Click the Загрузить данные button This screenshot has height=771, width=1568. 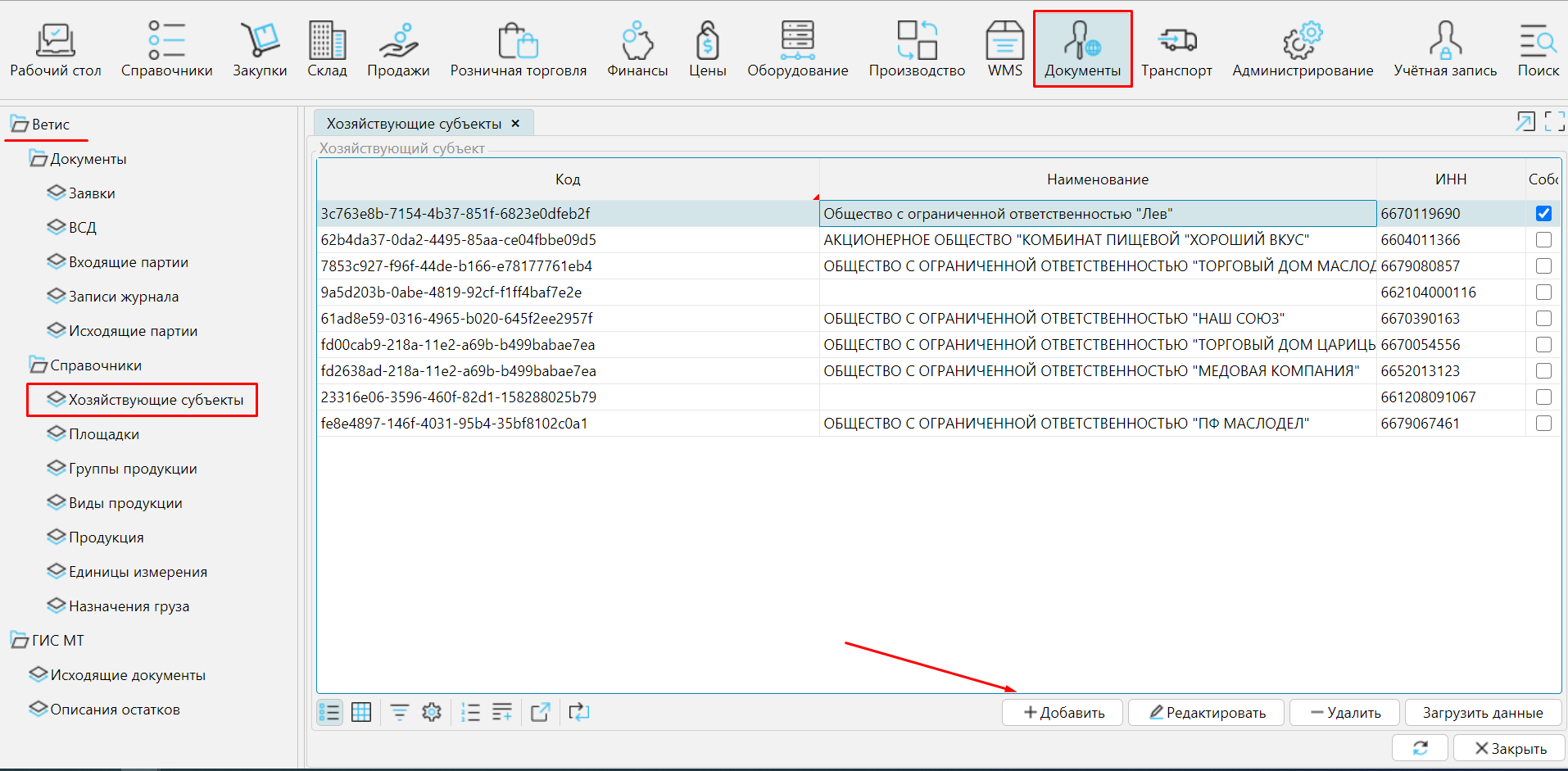(1482, 713)
